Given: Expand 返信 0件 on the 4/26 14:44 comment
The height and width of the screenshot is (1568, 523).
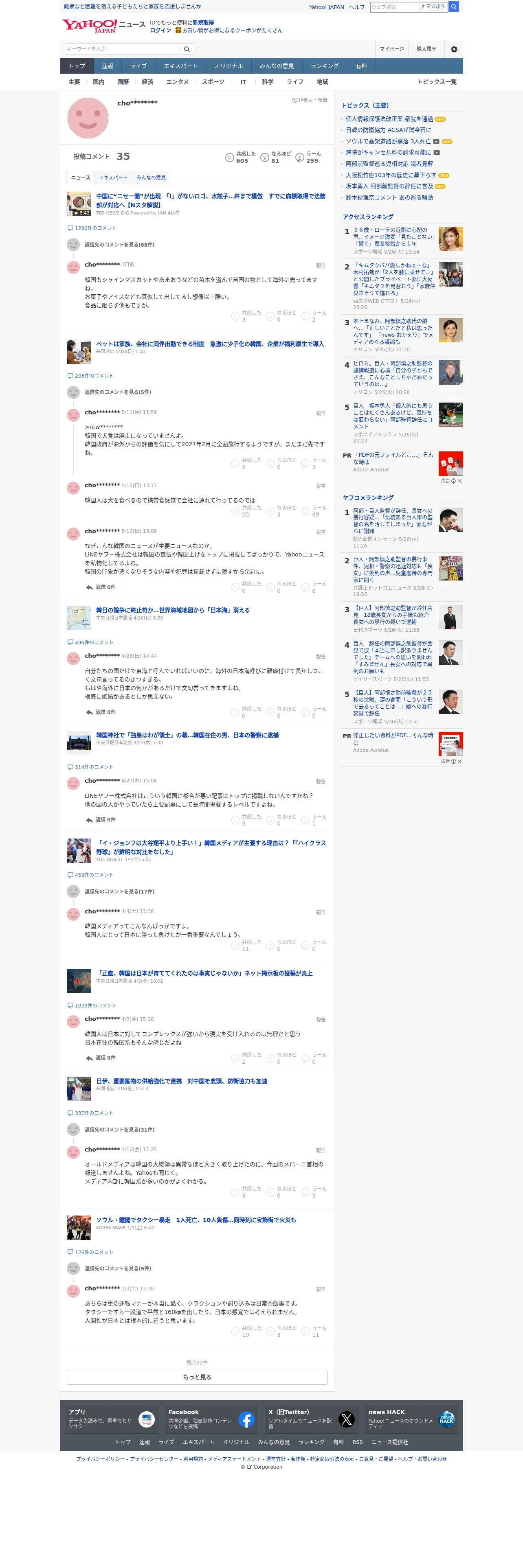Looking at the screenshot, I should [101, 712].
